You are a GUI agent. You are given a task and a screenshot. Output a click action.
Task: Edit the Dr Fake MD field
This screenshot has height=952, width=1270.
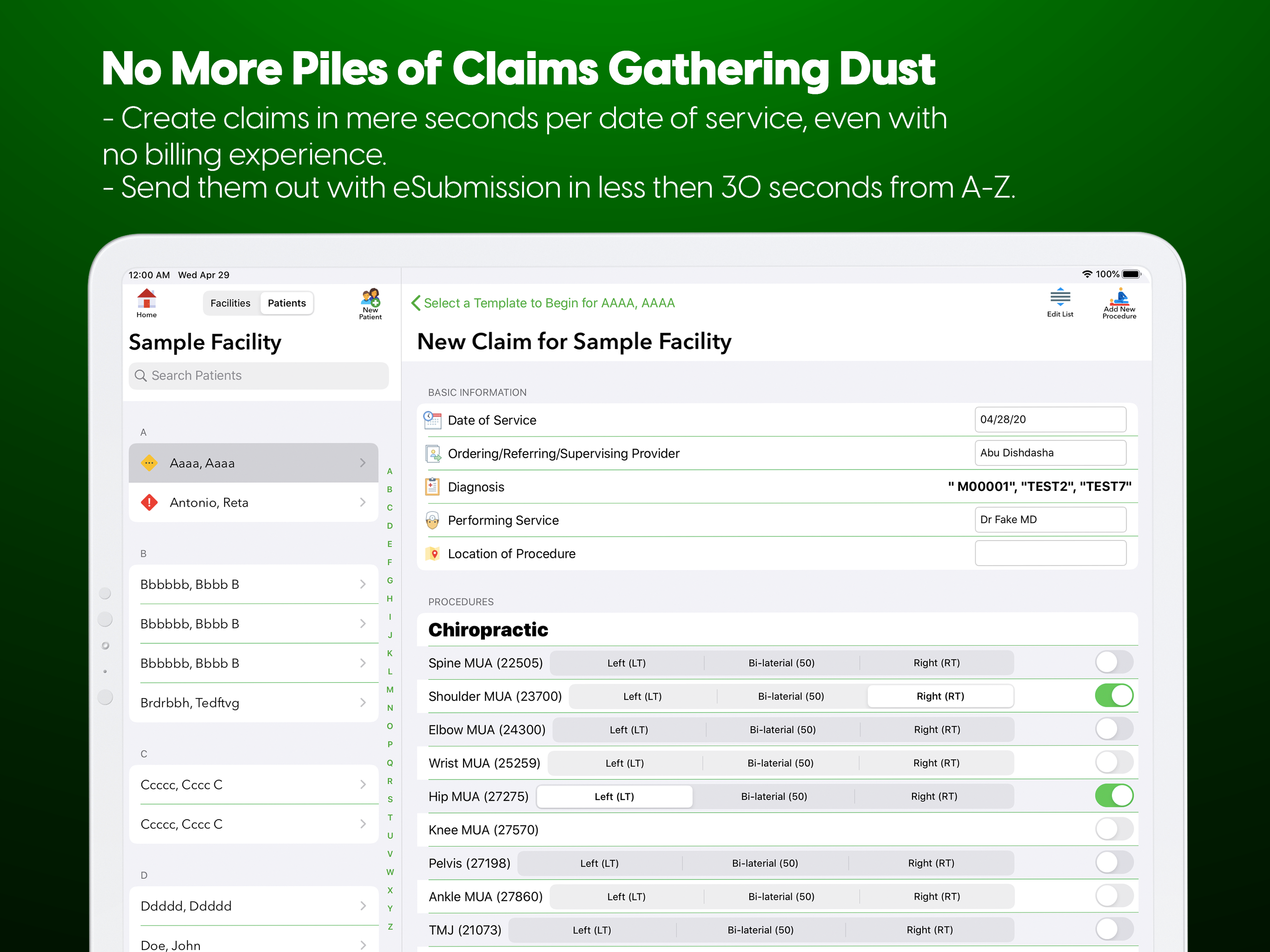pos(1050,520)
